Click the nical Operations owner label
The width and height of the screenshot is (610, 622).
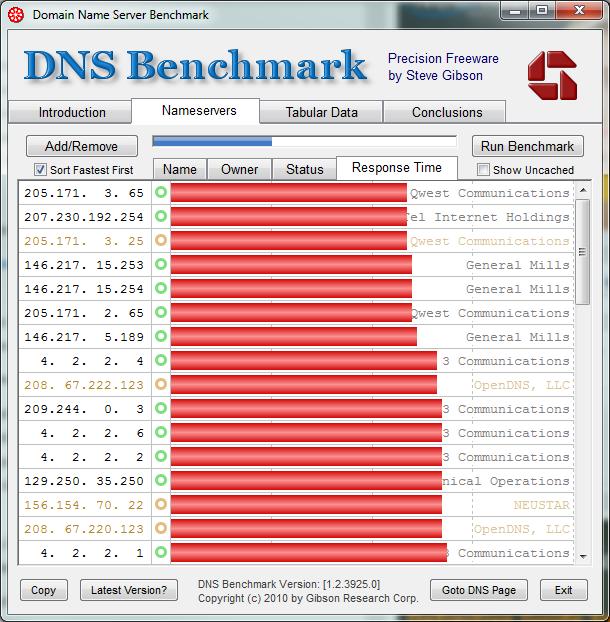(506, 481)
